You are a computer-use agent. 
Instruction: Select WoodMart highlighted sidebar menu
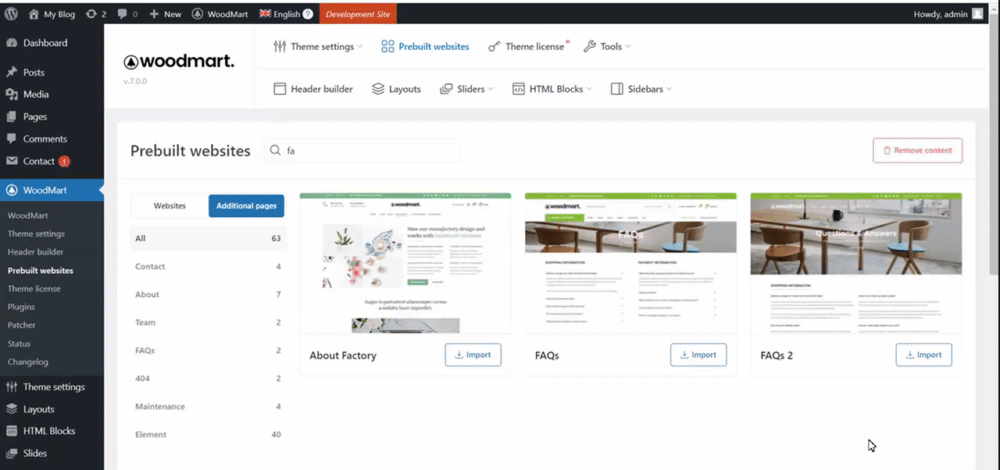pyautogui.click(x=52, y=190)
